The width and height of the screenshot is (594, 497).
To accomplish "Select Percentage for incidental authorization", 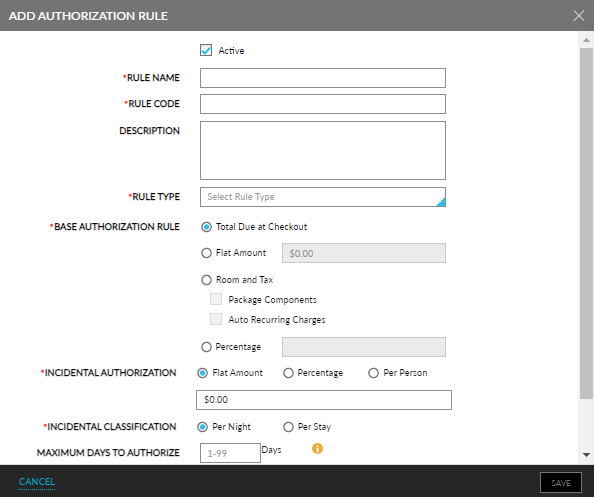I will click(288, 373).
